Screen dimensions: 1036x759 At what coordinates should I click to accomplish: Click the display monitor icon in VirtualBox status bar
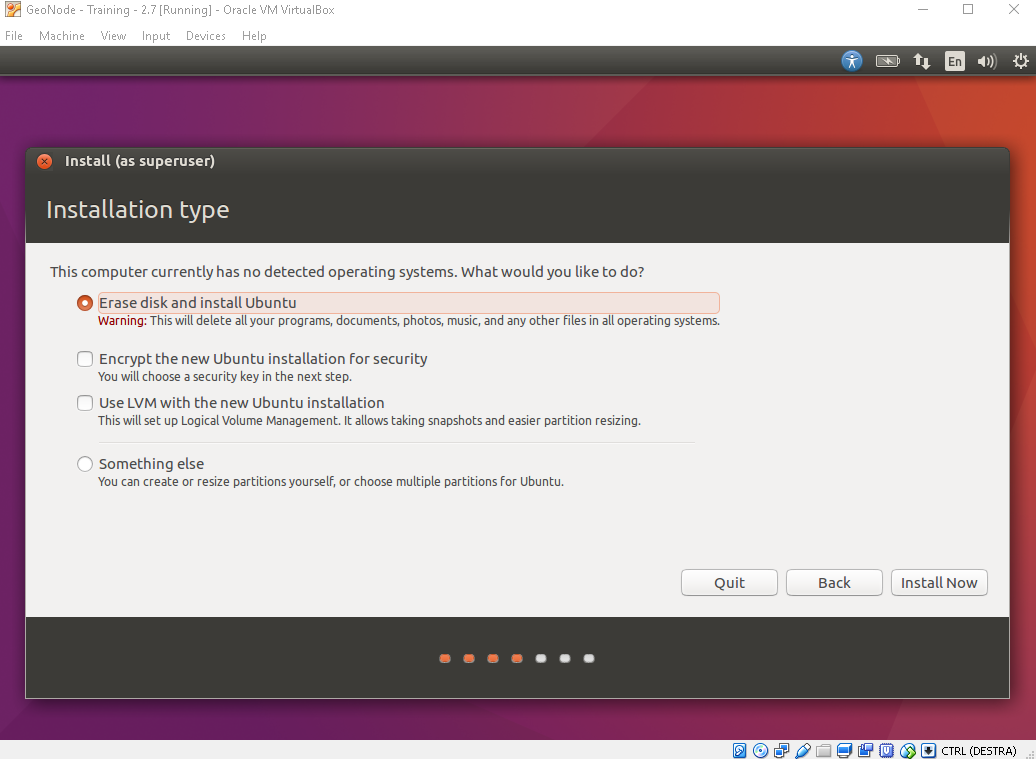click(844, 750)
